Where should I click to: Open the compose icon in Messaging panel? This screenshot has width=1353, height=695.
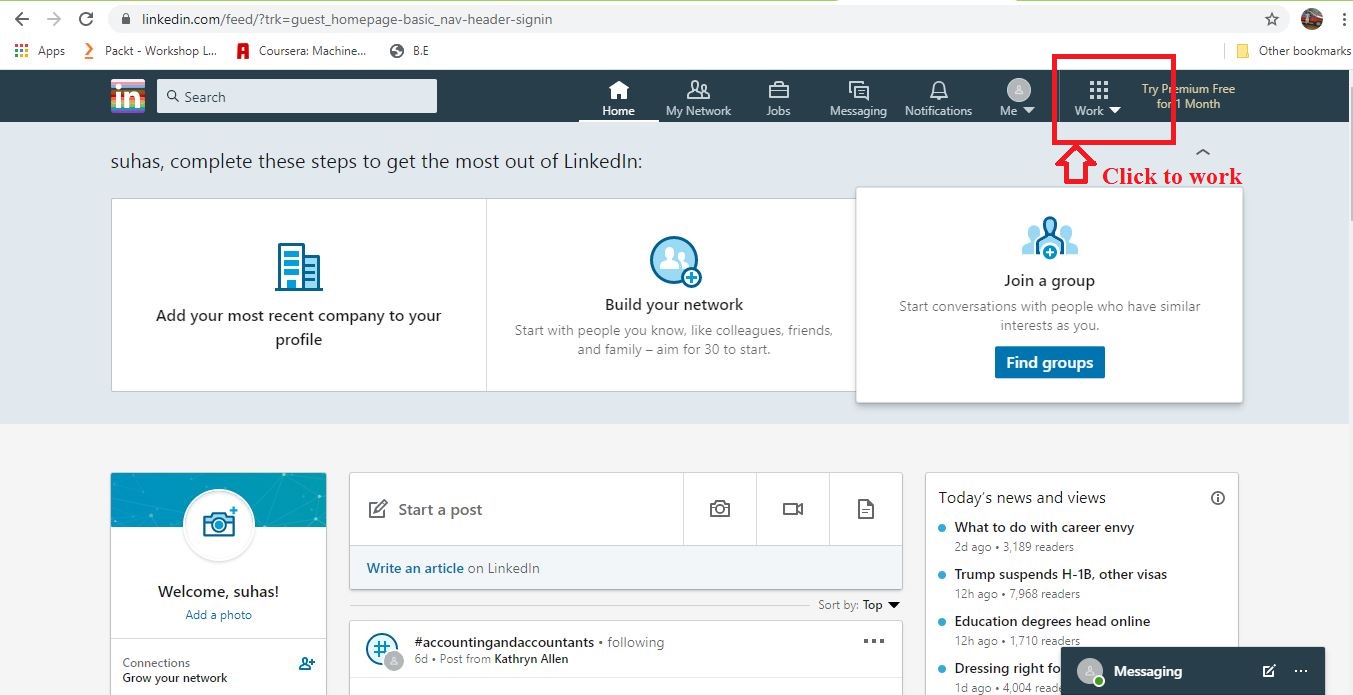(1267, 671)
